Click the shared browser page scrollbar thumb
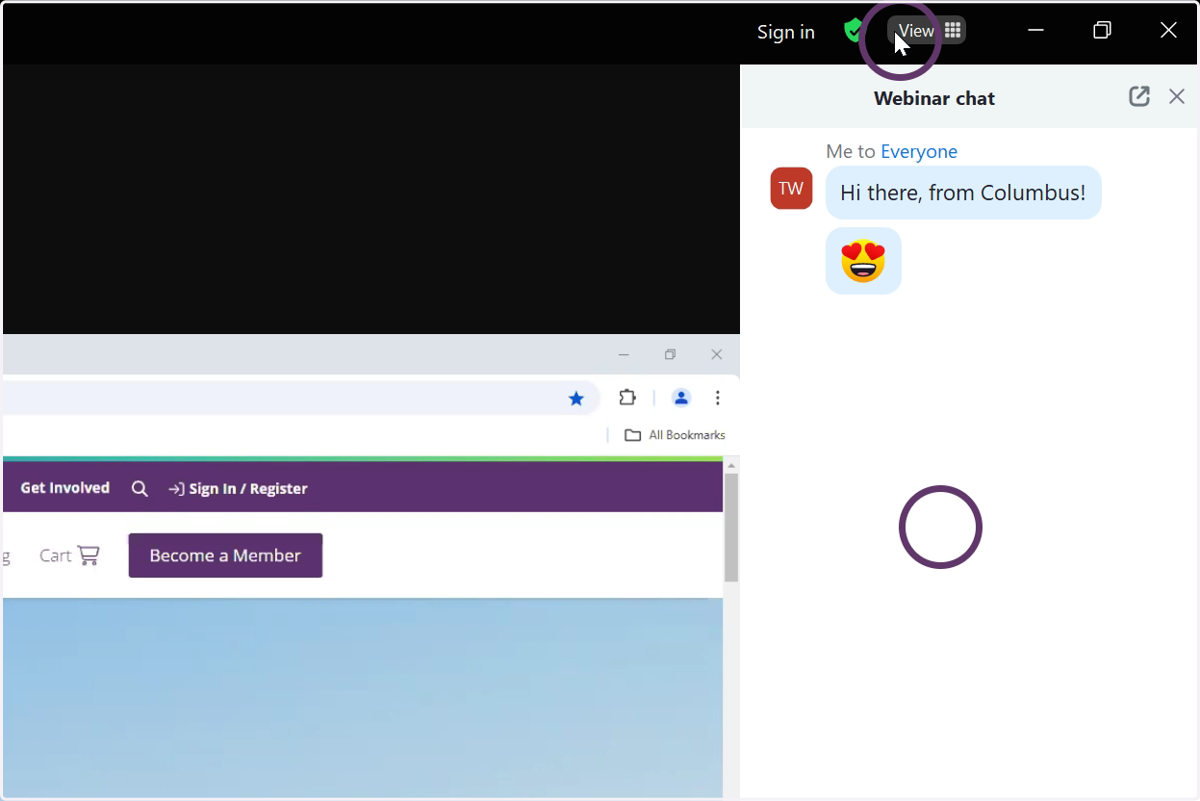The image size is (1200, 801). coord(731,528)
